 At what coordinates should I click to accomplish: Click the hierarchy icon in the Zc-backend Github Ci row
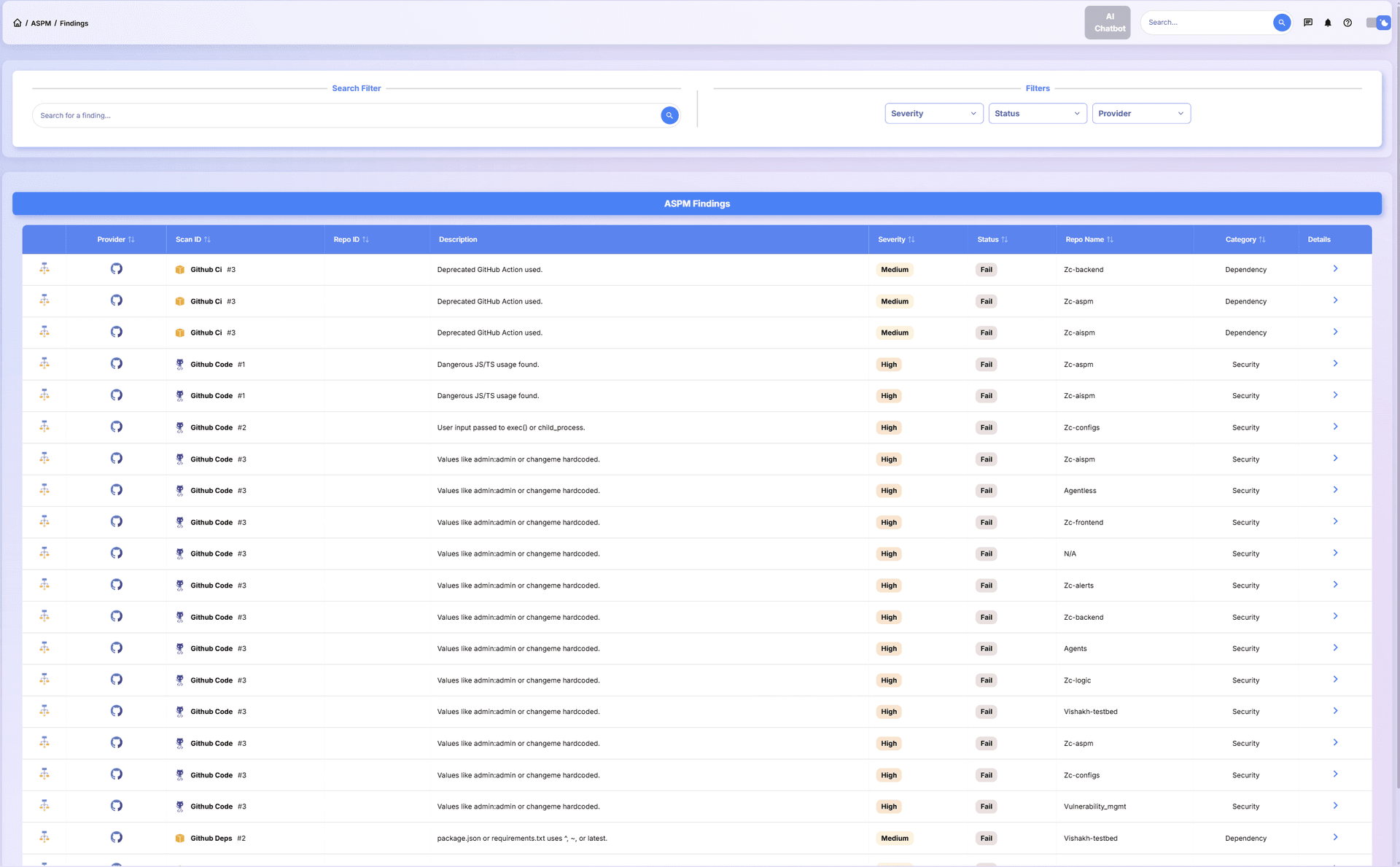coord(44,268)
